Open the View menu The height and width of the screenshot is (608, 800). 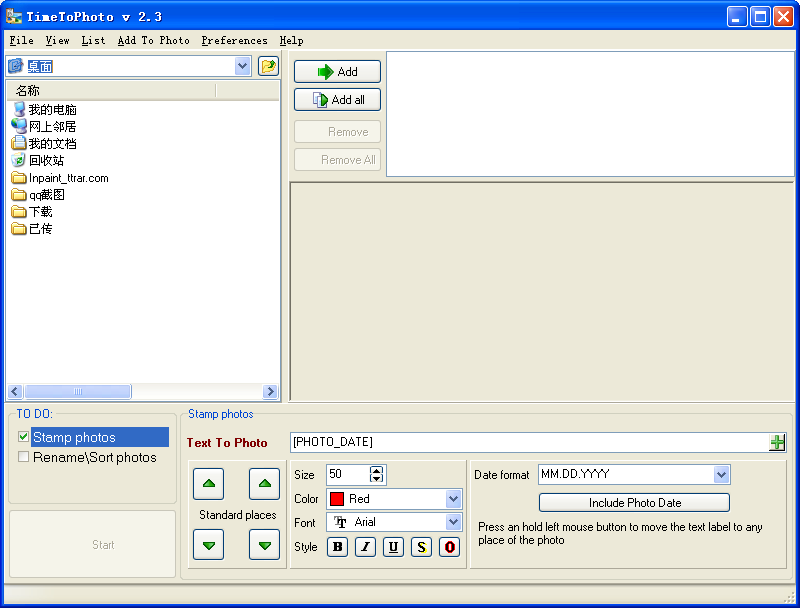tap(57, 40)
